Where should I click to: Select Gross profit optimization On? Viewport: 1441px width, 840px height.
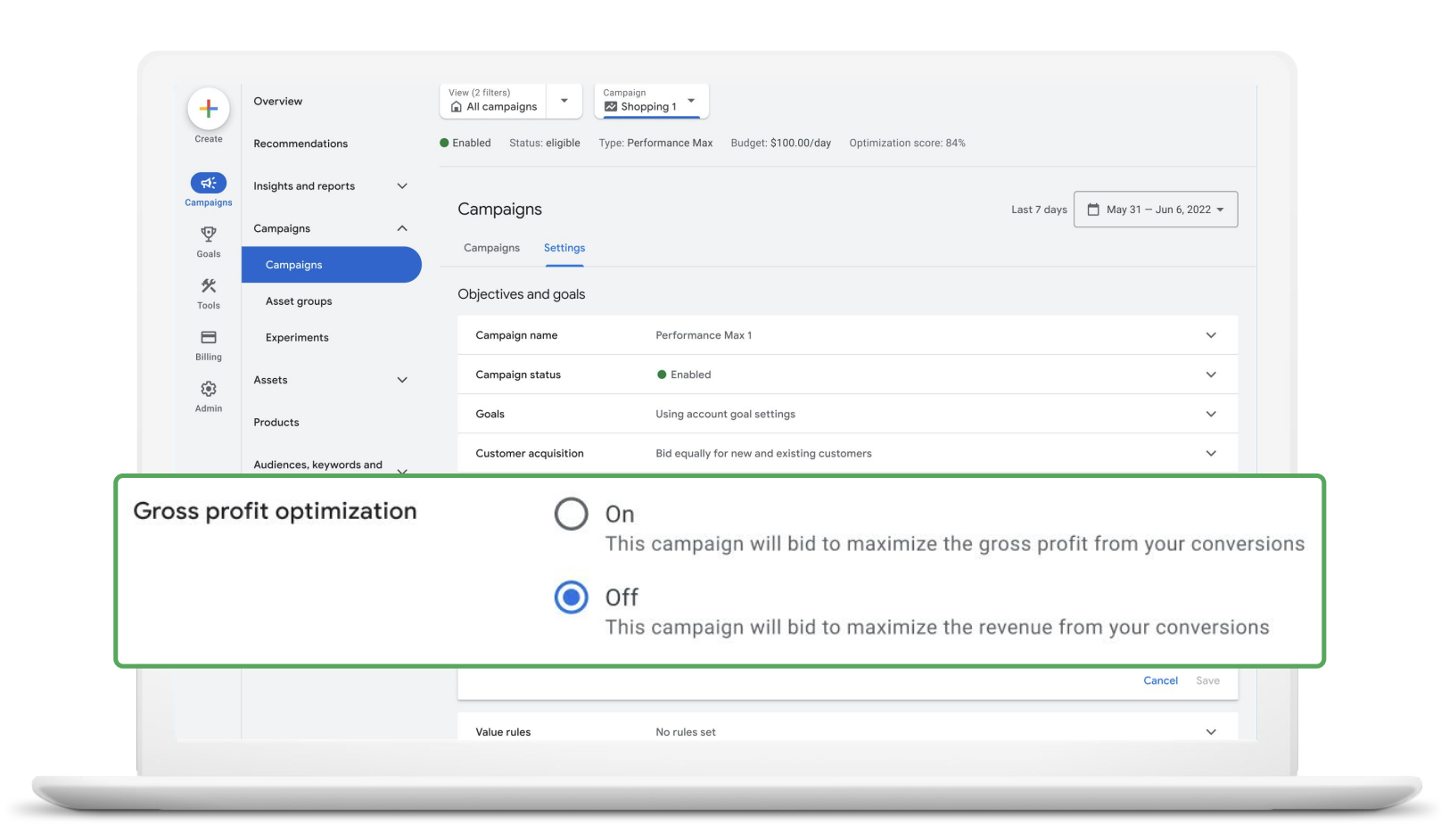point(571,514)
